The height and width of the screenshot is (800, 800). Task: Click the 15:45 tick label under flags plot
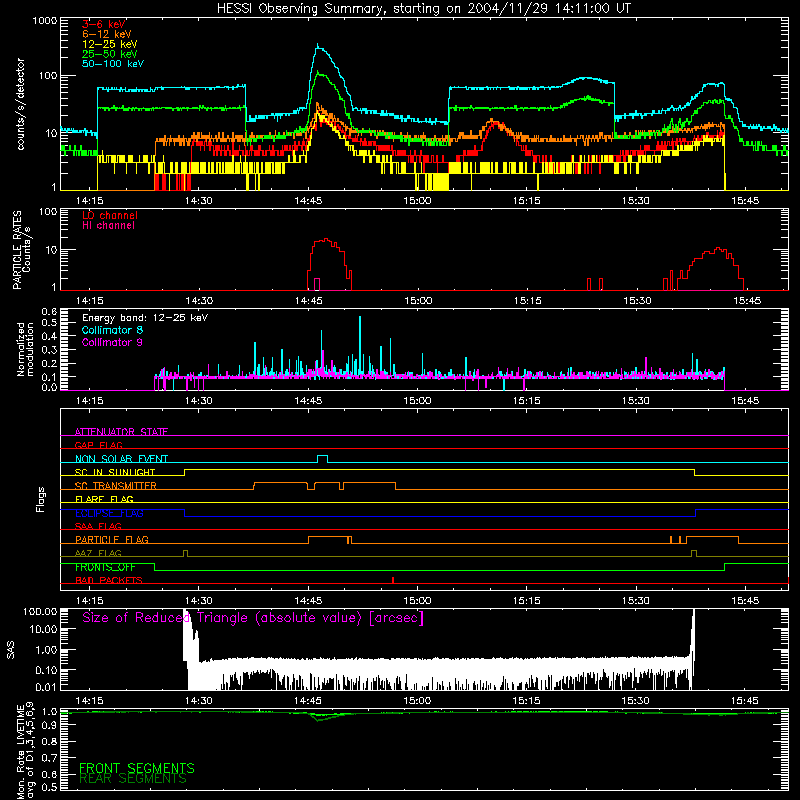[x=745, y=601]
